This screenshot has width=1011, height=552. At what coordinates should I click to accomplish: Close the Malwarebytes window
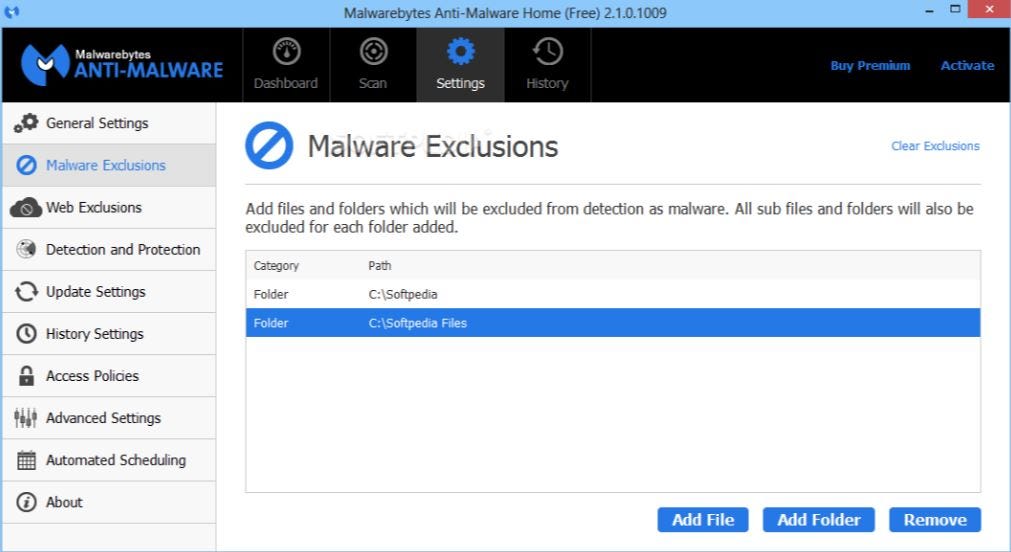[x=990, y=9]
